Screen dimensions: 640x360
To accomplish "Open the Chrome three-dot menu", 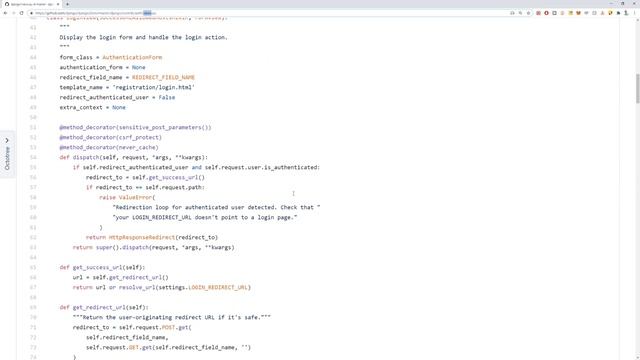I will point(635,13).
